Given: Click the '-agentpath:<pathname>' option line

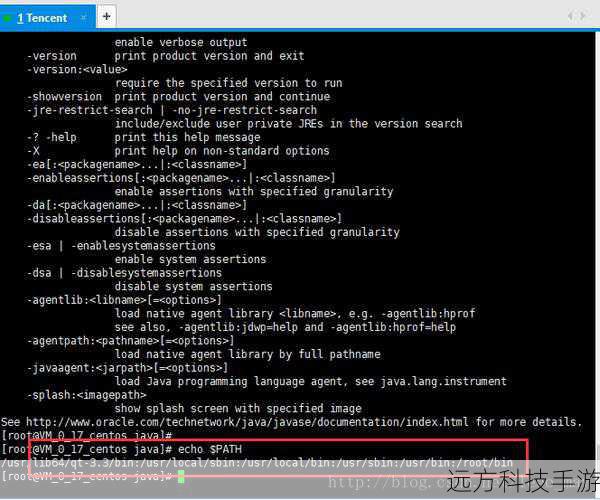Looking at the screenshot, I should click(x=130, y=340).
